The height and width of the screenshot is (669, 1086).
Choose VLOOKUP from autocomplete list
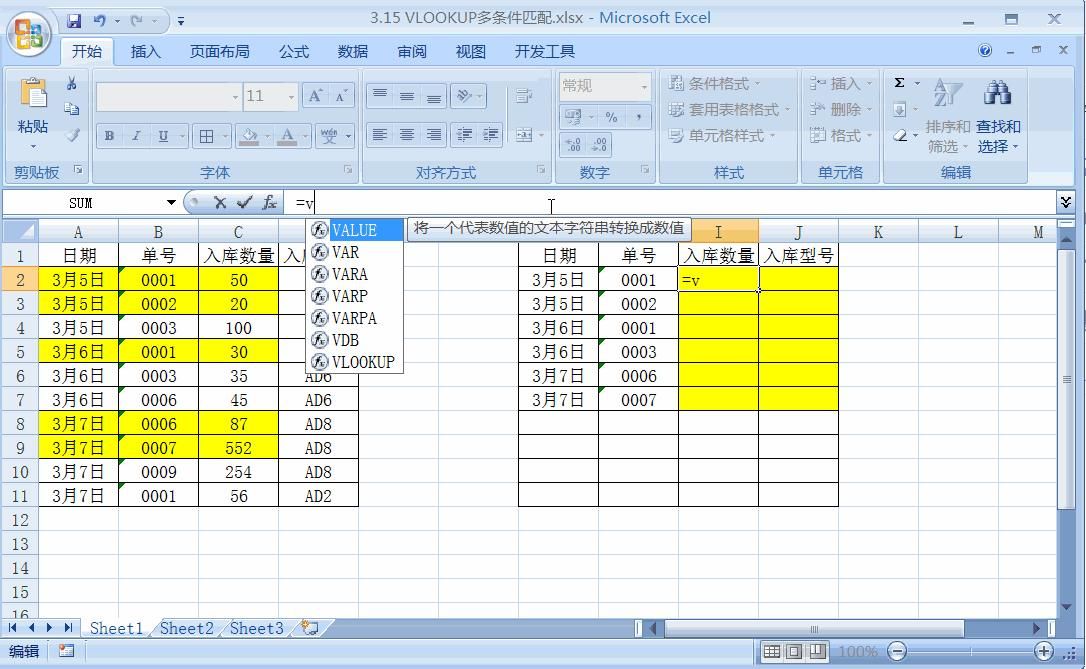pos(355,362)
